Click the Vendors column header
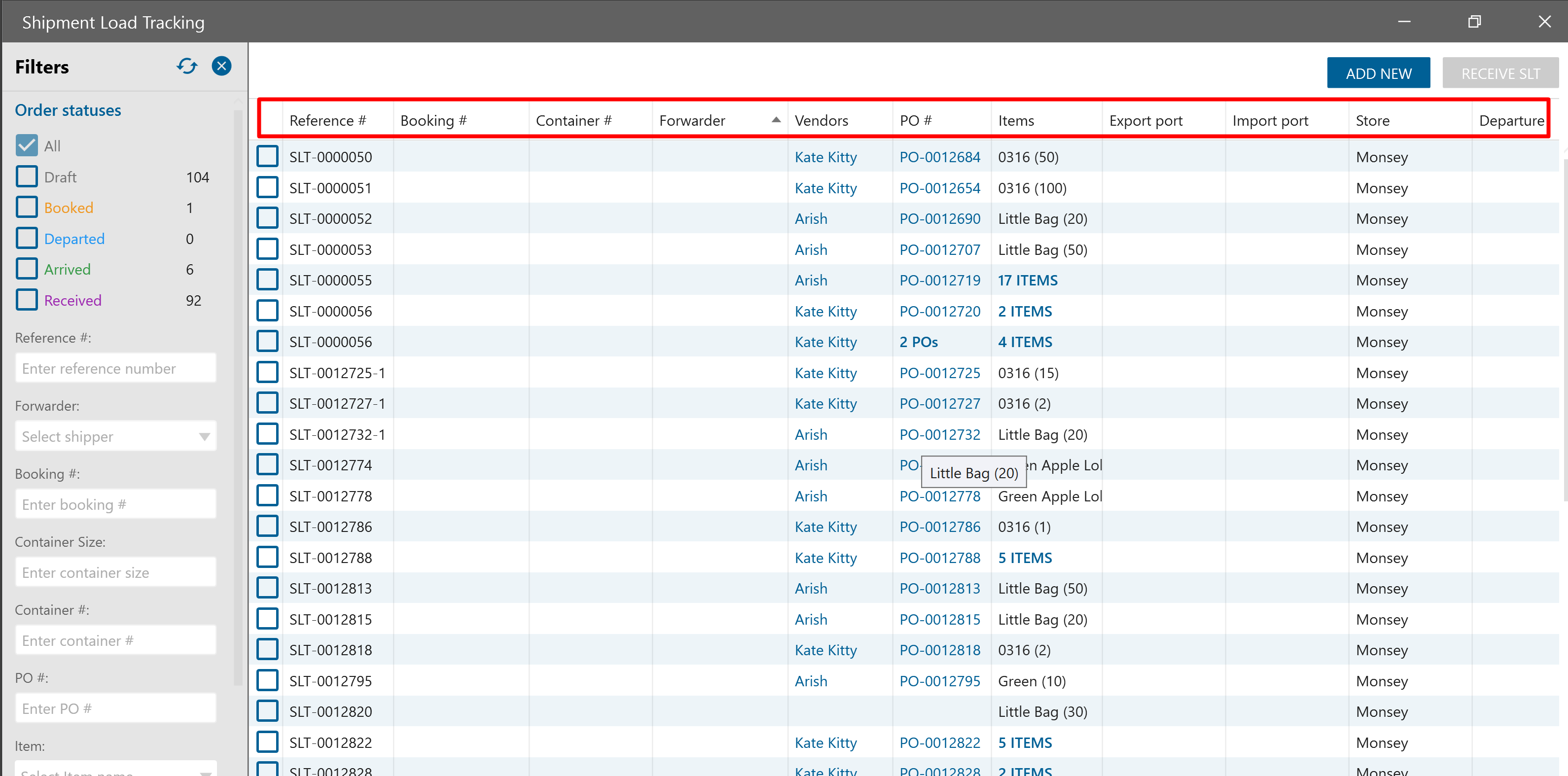Image resolution: width=1568 pixels, height=776 pixels. (821, 120)
